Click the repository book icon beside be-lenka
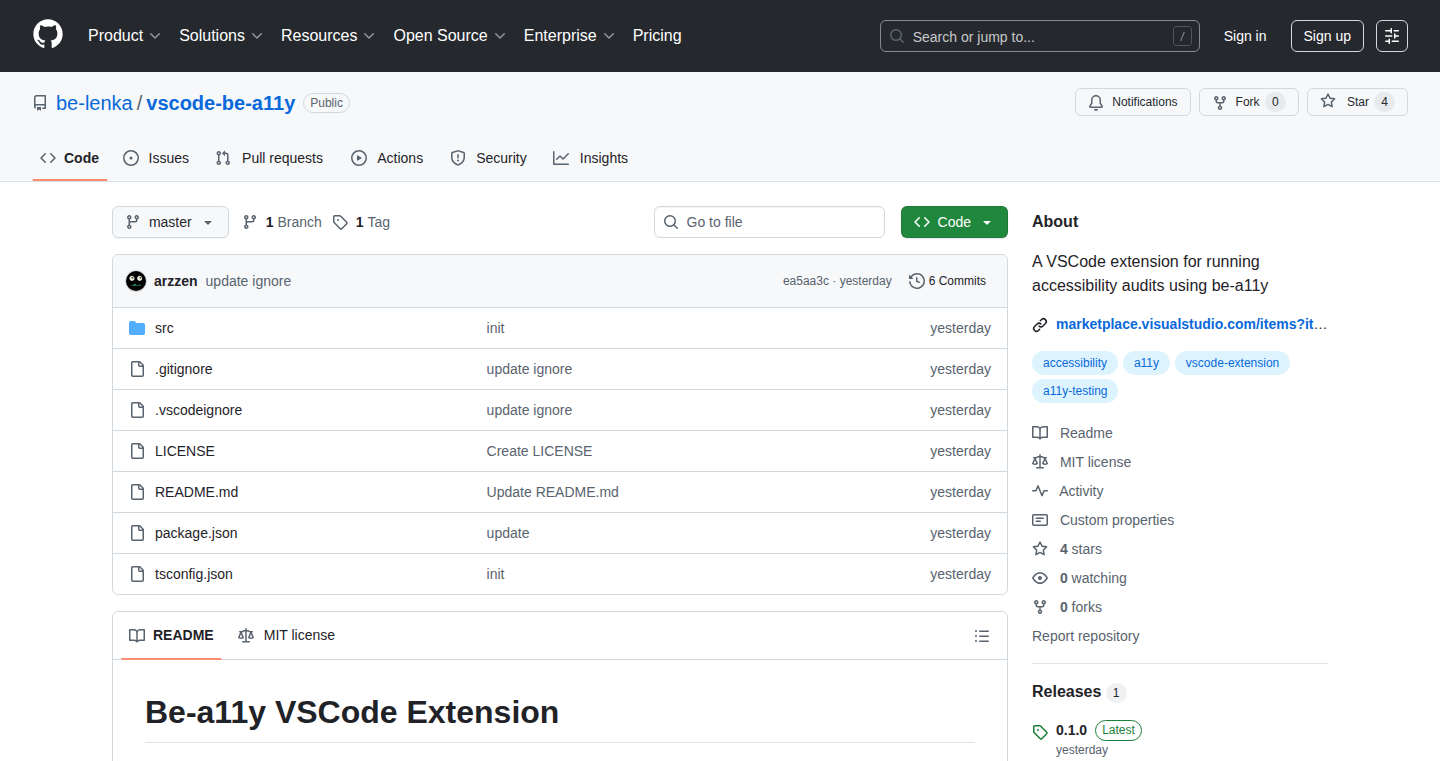 click(x=40, y=103)
